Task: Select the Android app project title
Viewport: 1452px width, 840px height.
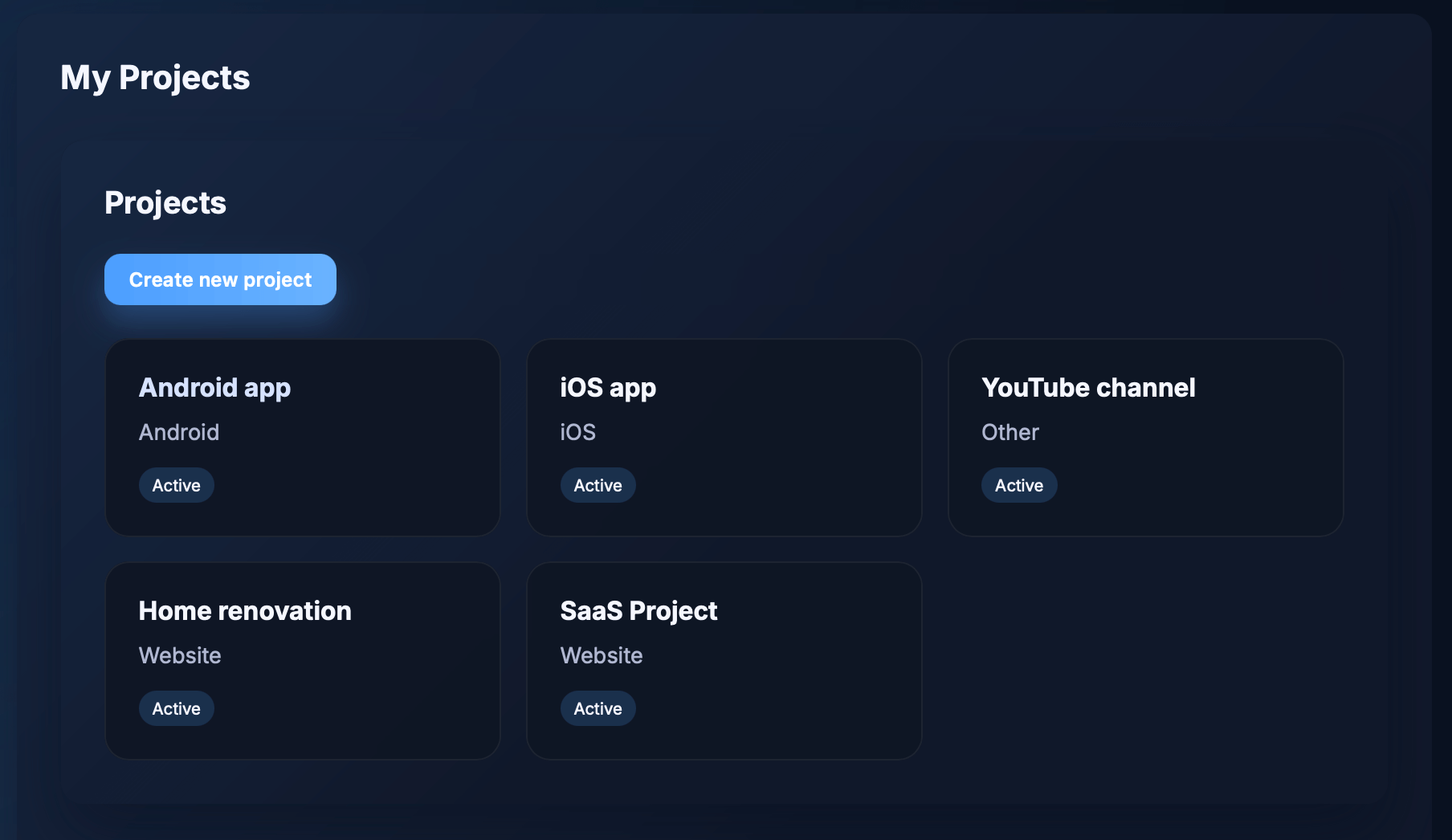Action: pos(214,388)
